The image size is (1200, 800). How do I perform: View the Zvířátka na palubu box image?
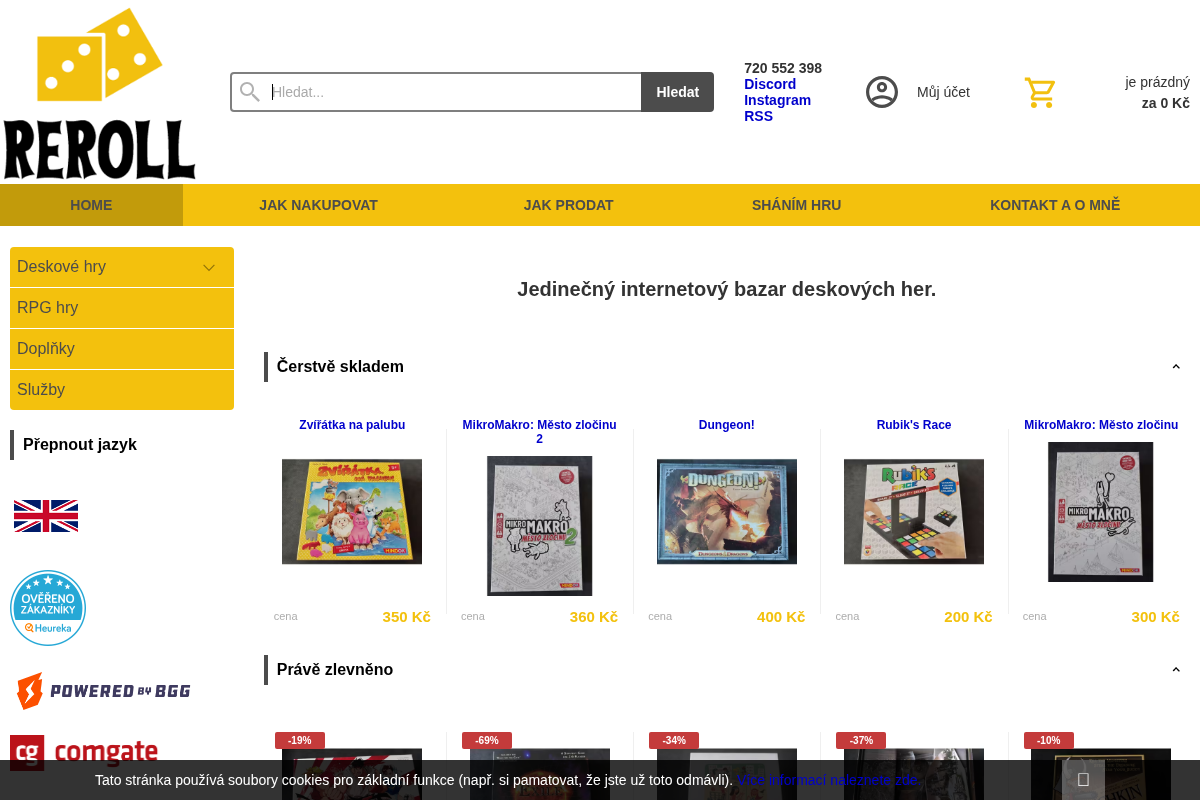tap(352, 512)
